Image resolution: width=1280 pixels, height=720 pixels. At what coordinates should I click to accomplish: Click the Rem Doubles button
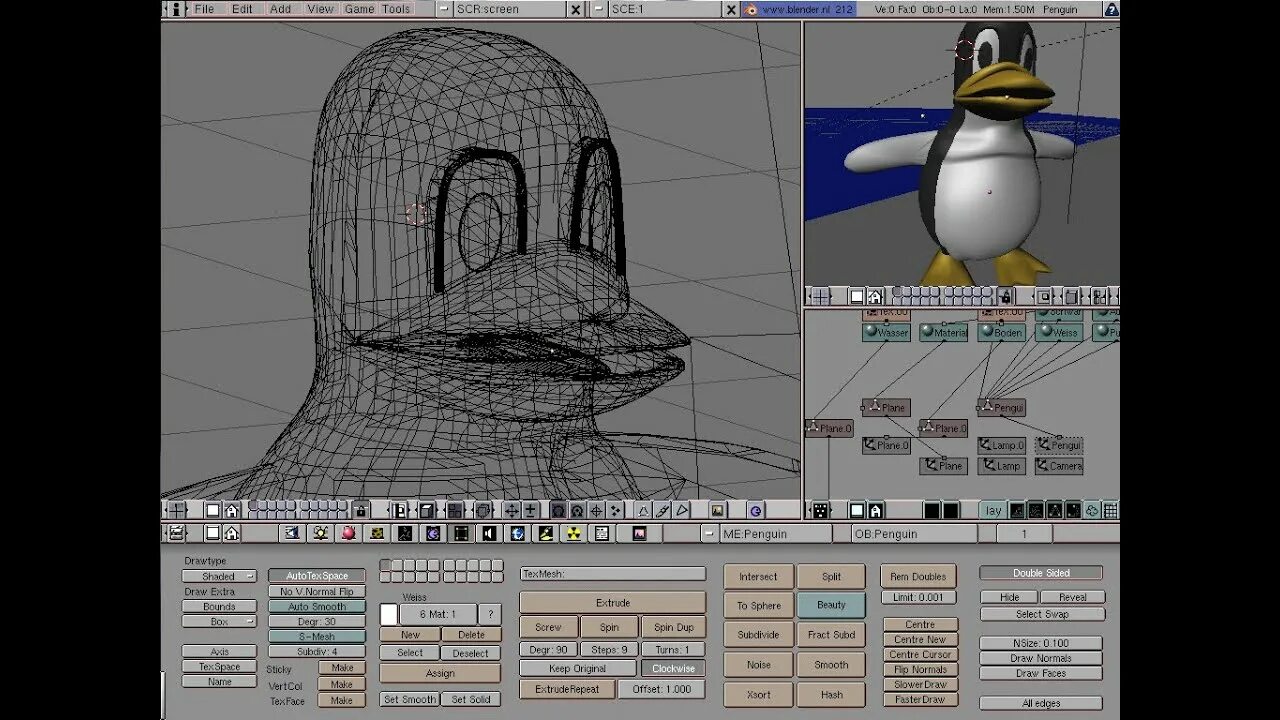click(x=918, y=577)
